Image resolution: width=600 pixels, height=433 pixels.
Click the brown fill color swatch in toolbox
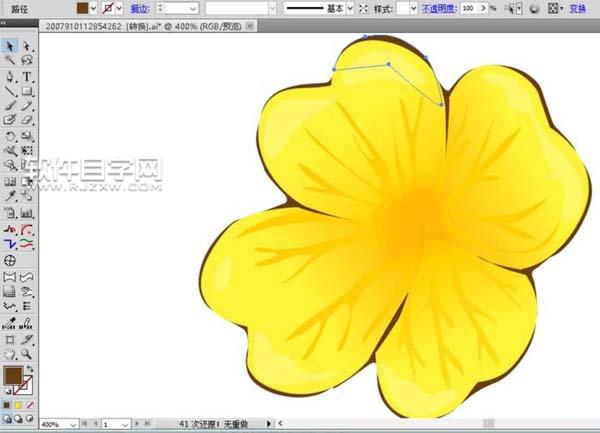click(x=14, y=376)
